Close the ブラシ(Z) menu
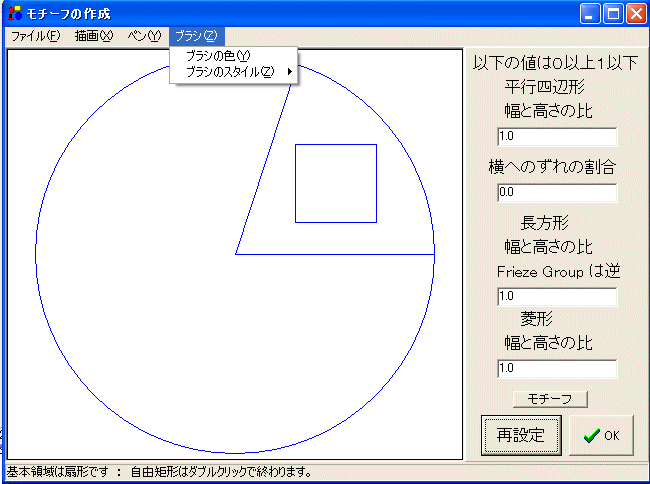Image resolution: width=650 pixels, height=484 pixels. point(196,36)
